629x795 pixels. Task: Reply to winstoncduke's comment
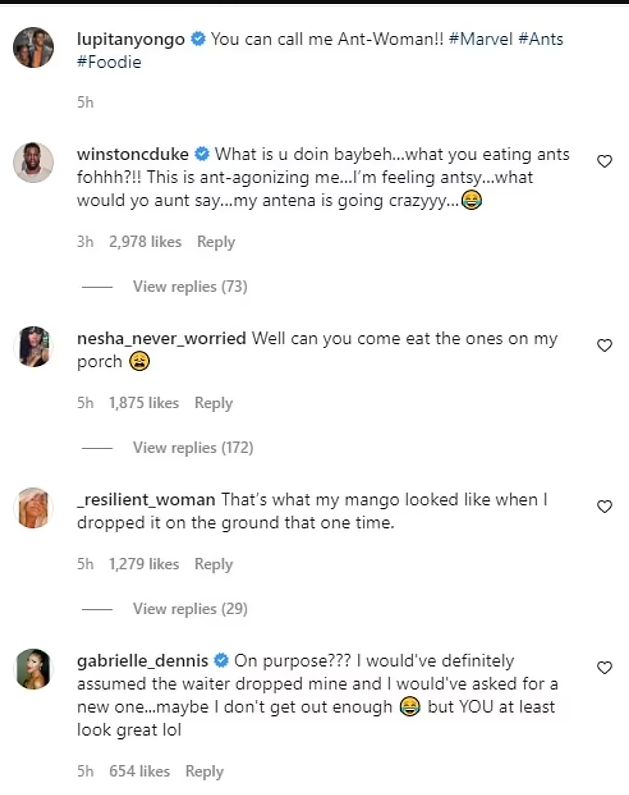tap(216, 242)
